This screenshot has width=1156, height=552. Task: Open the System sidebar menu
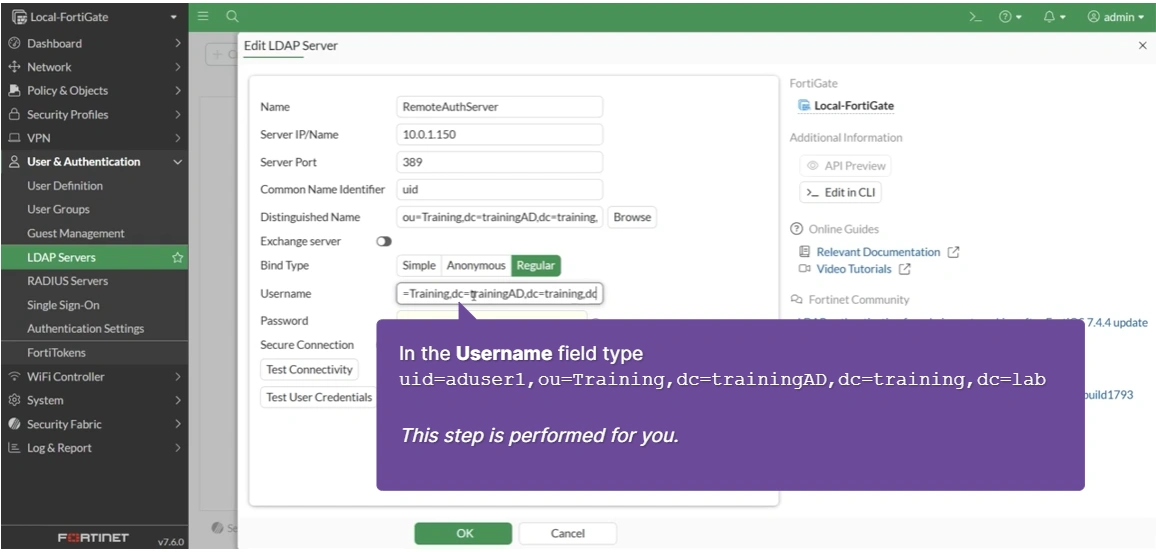coord(94,400)
